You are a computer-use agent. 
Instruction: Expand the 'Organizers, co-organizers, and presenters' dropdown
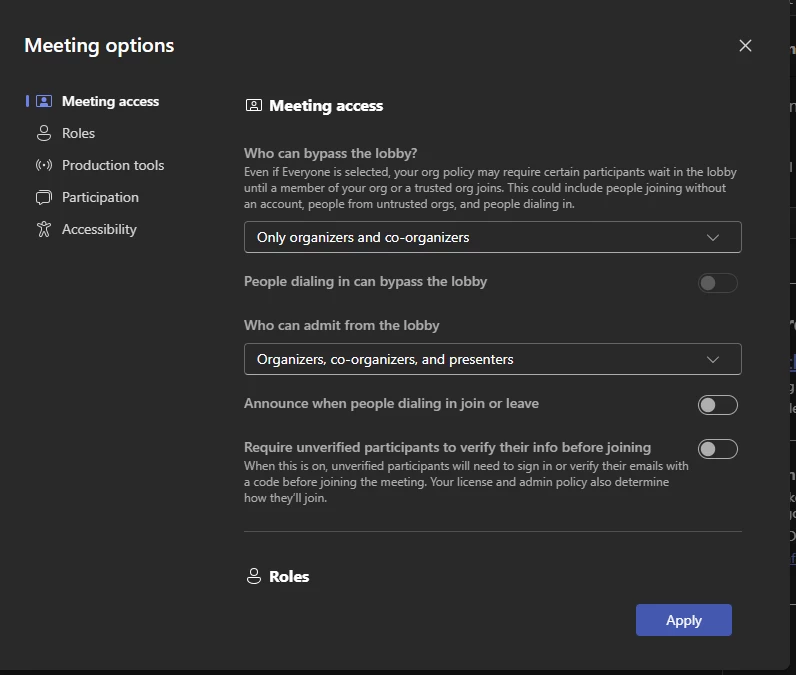coord(492,359)
